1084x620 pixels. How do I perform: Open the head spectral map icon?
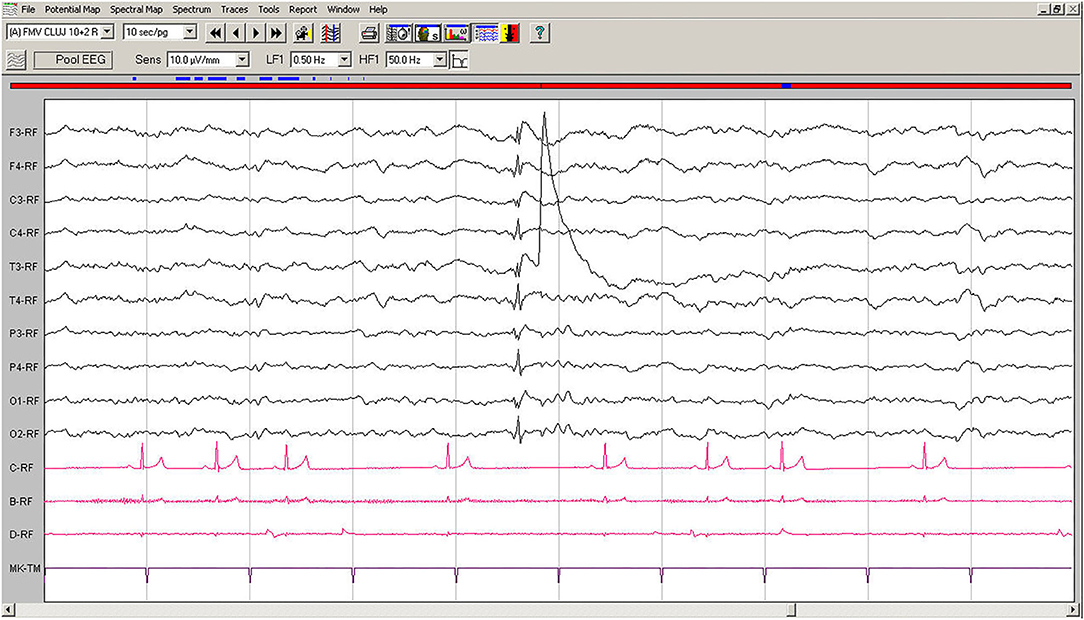(x=427, y=32)
